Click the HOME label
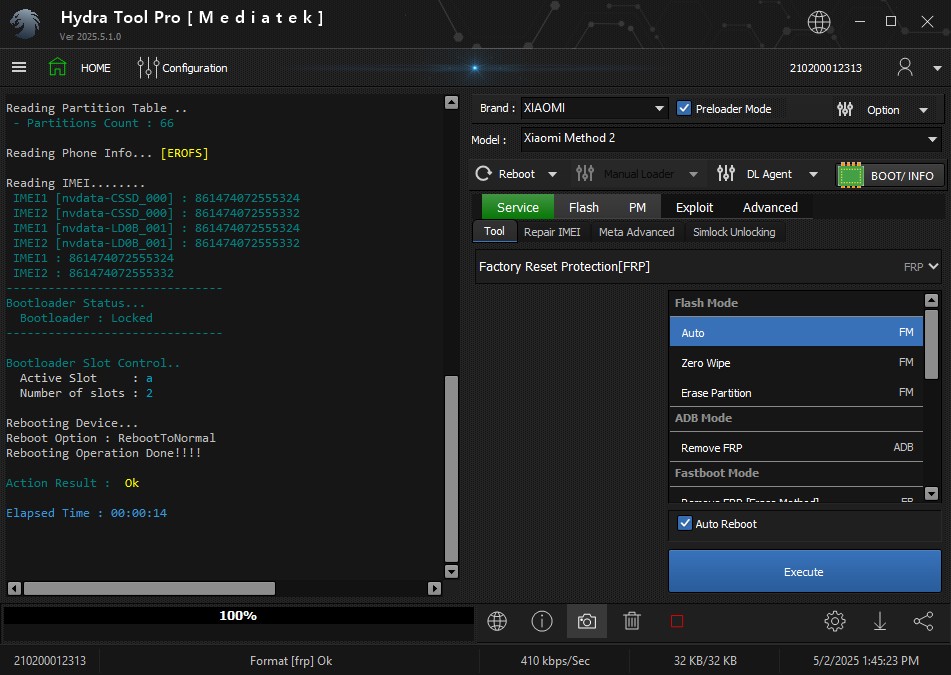 96,68
